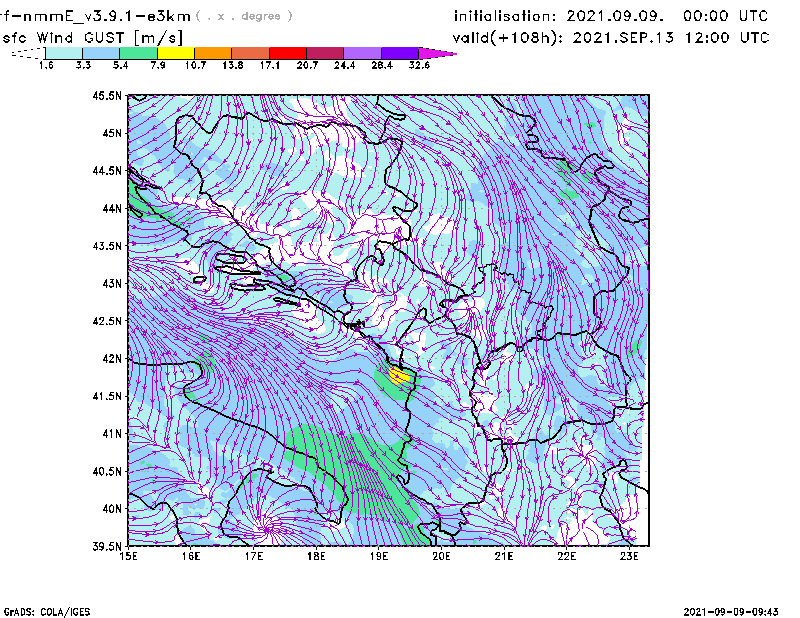Click the green 5.4–7.9 legend swatch
Viewport: 800px width, 618px height.
click(x=138, y=53)
